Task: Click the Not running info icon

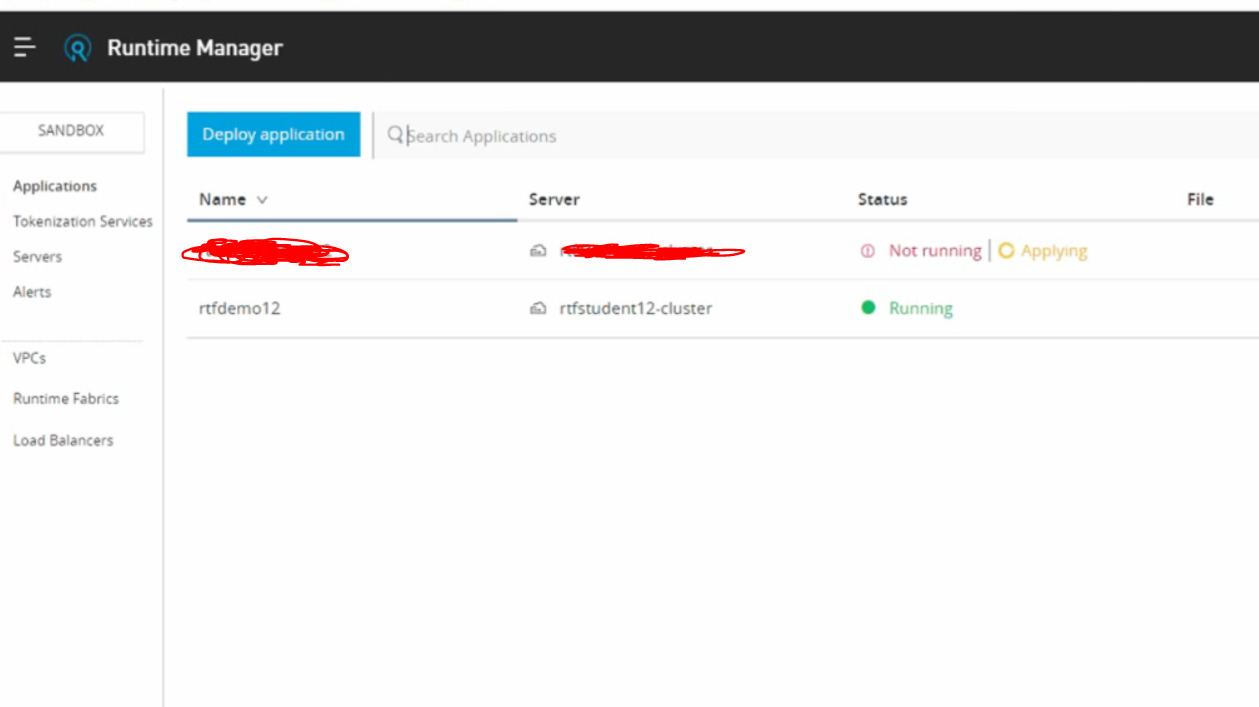Action: click(867, 251)
